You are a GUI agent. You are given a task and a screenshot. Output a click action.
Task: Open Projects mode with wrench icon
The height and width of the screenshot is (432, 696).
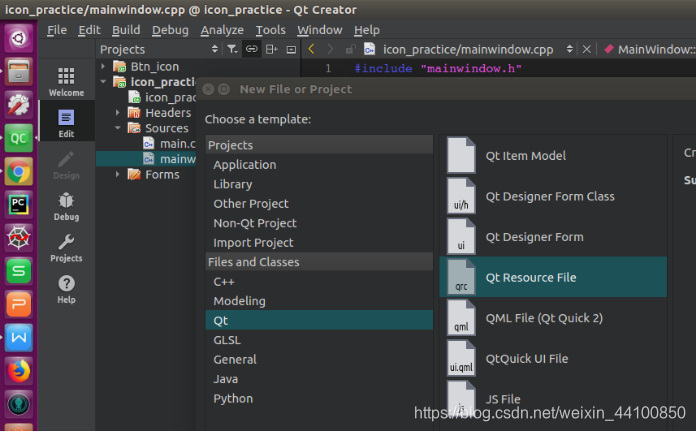point(66,248)
